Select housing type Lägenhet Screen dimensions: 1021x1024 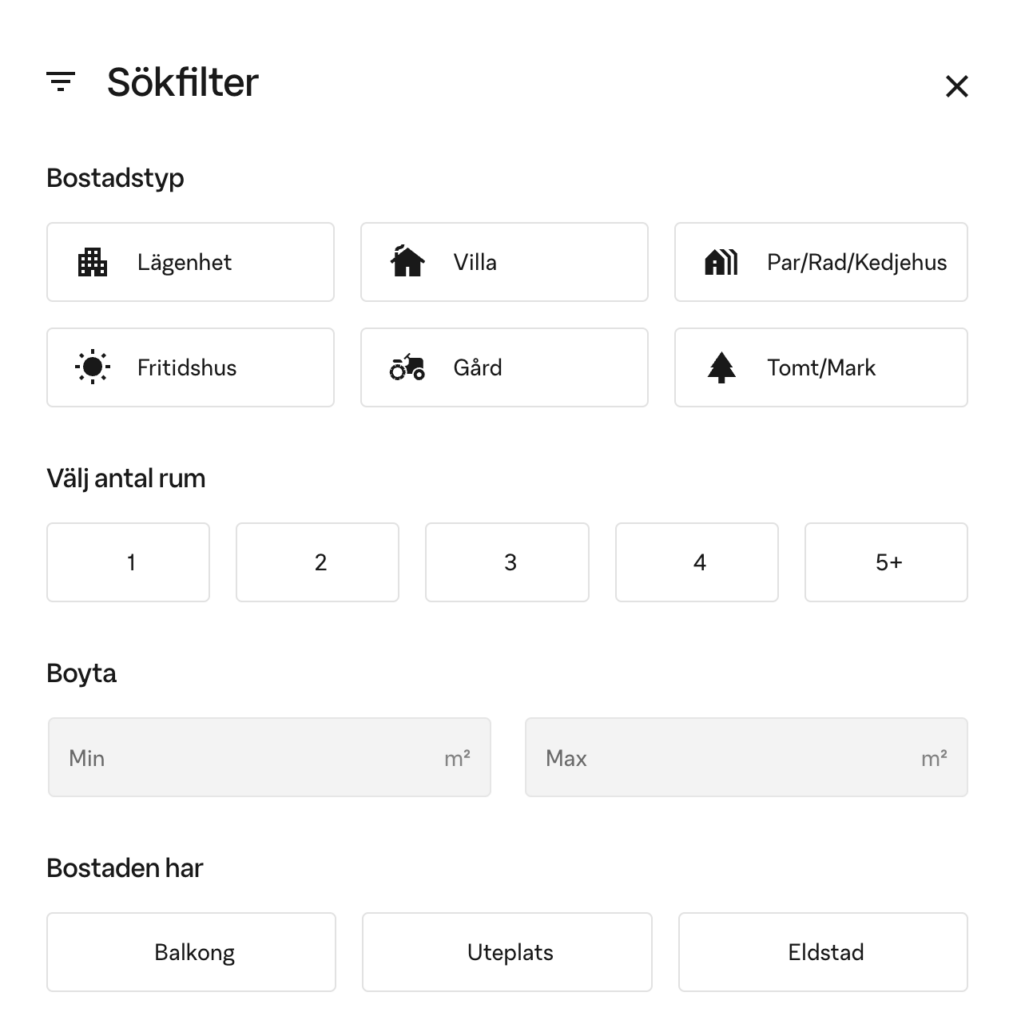click(190, 262)
